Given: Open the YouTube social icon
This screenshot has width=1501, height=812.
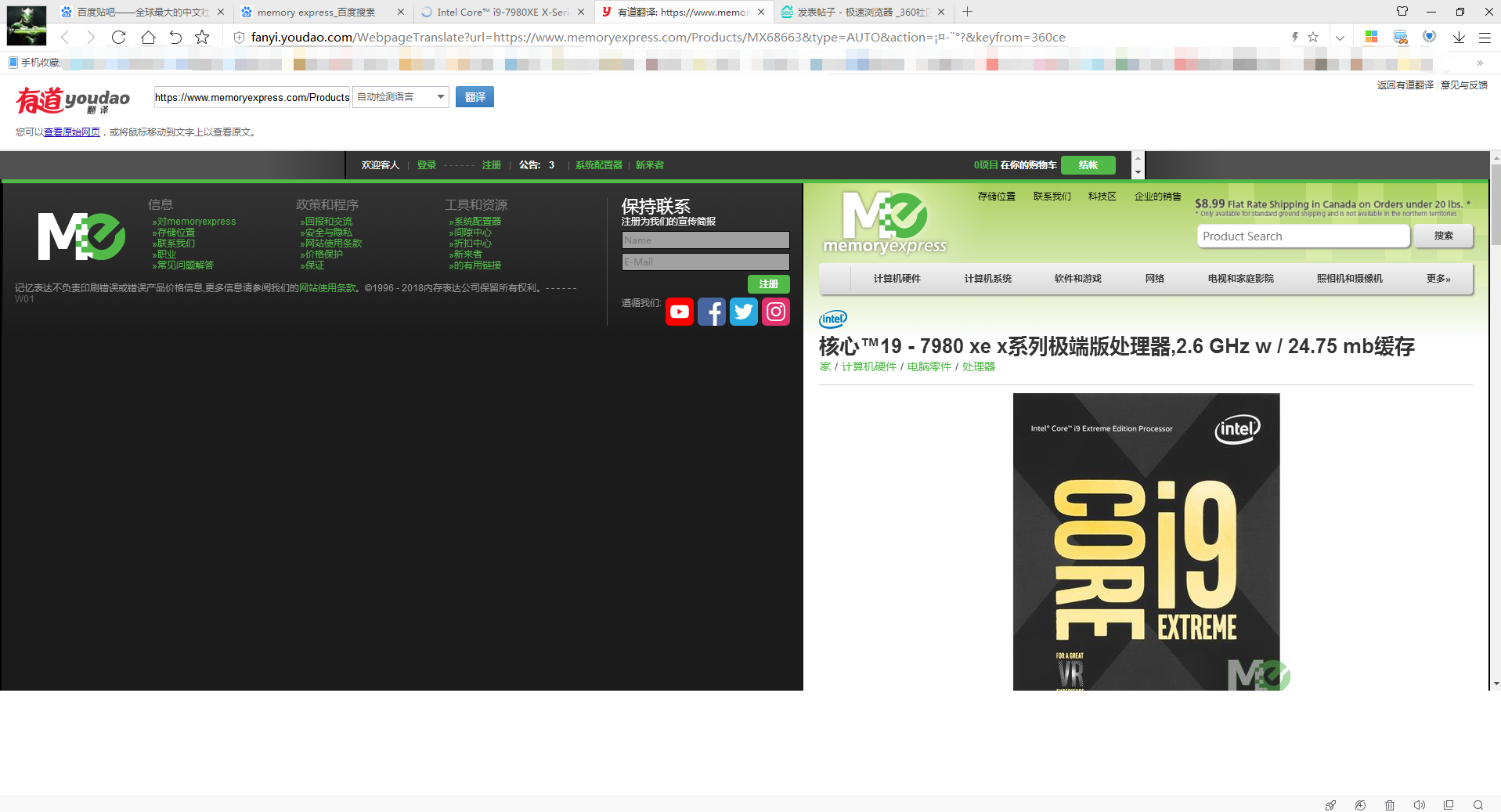Looking at the screenshot, I should point(680,312).
